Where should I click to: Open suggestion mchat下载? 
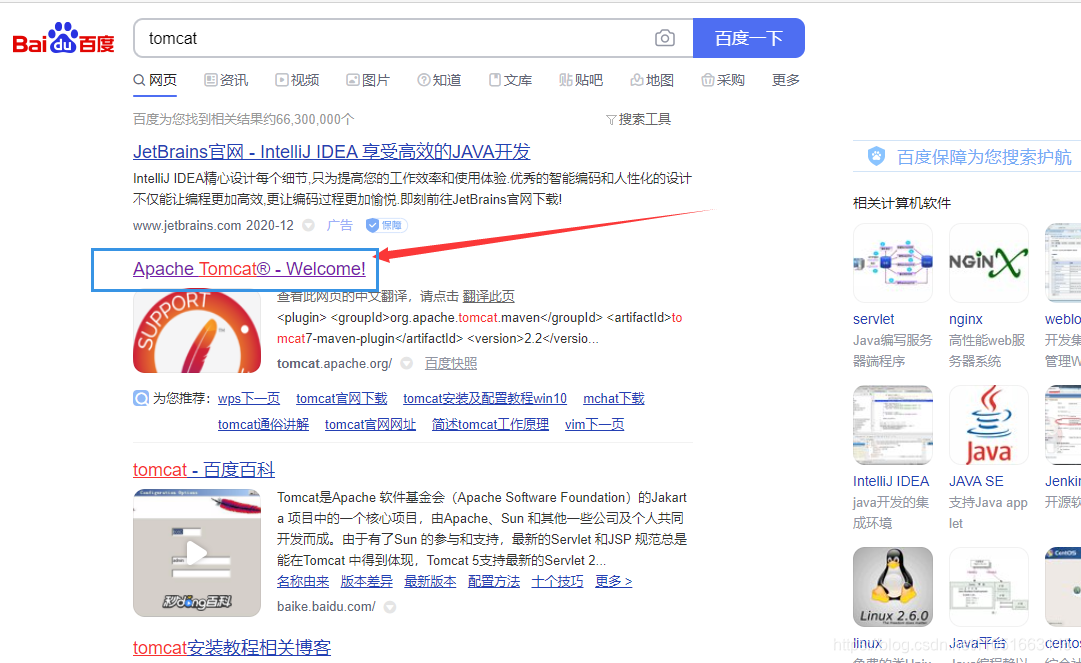(614, 398)
